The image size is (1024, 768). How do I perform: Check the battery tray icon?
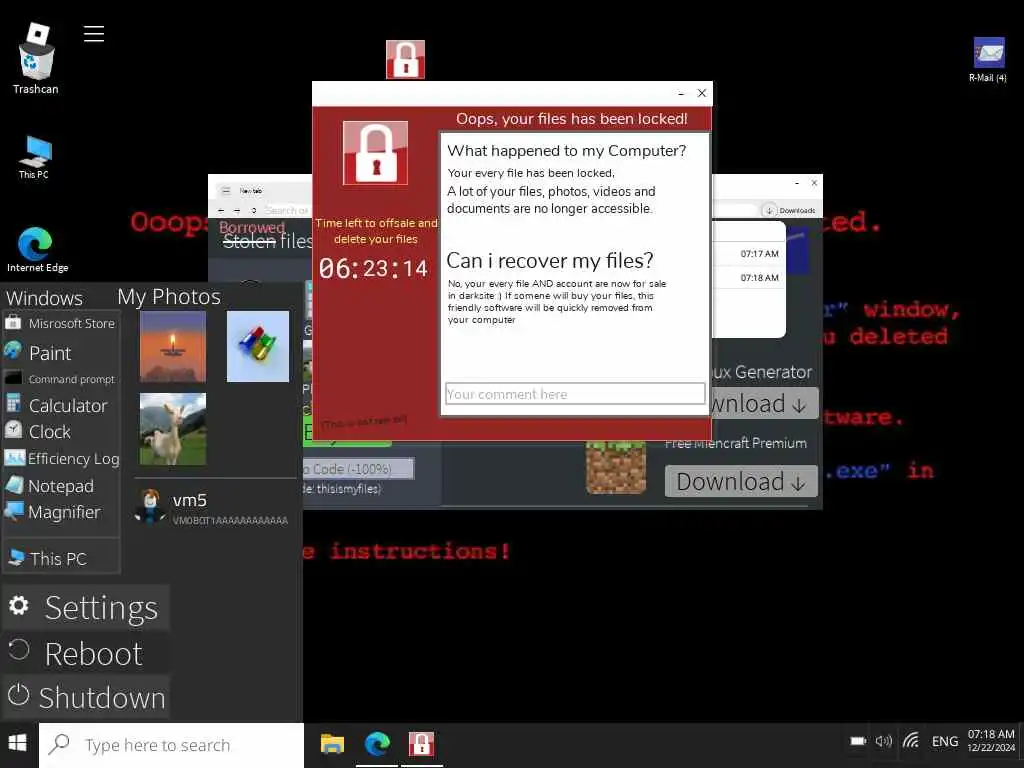click(857, 741)
